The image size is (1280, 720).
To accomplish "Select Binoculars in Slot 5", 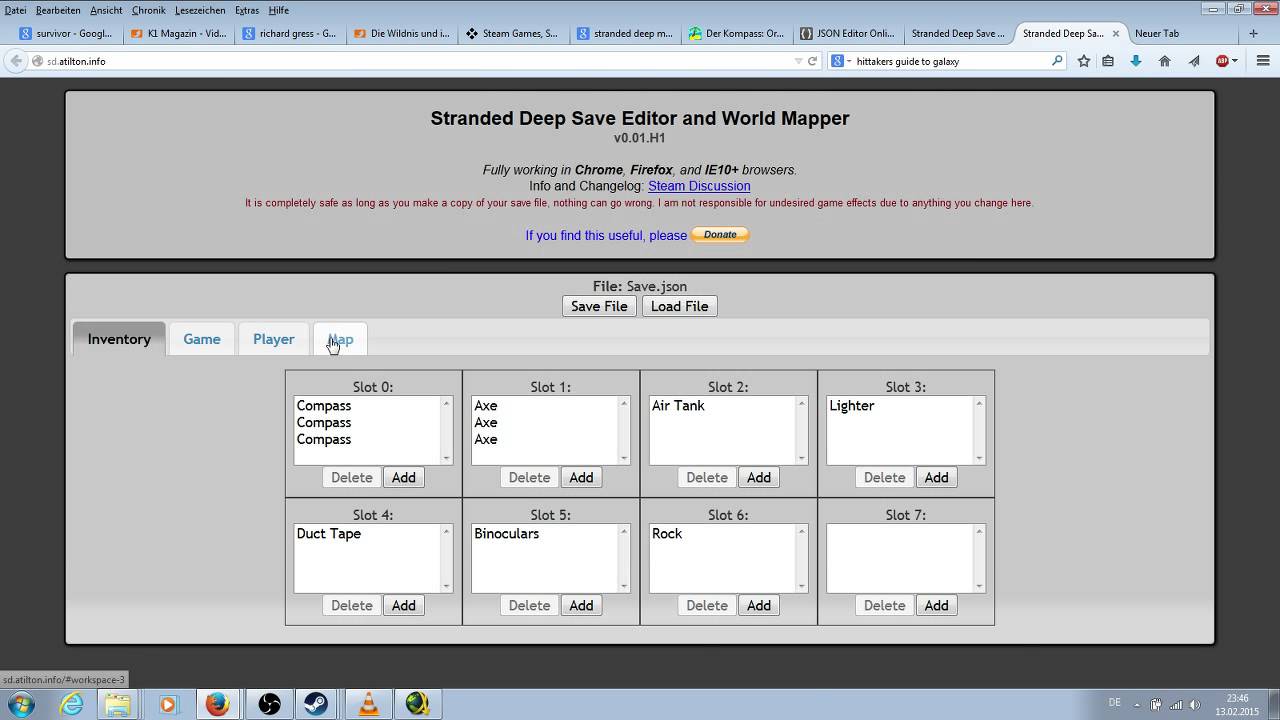I will (507, 534).
